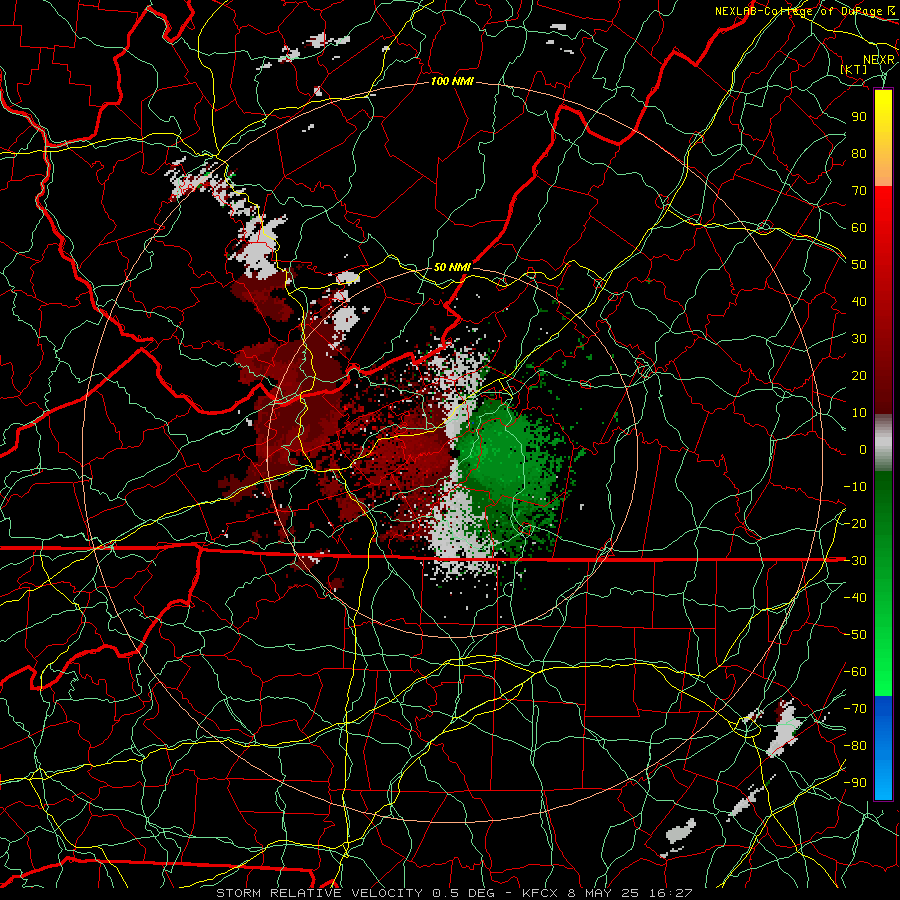Viewport: 900px width, 900px height.
Task: Select the -30 value on the velocity scale
Action: coord(855,561)
